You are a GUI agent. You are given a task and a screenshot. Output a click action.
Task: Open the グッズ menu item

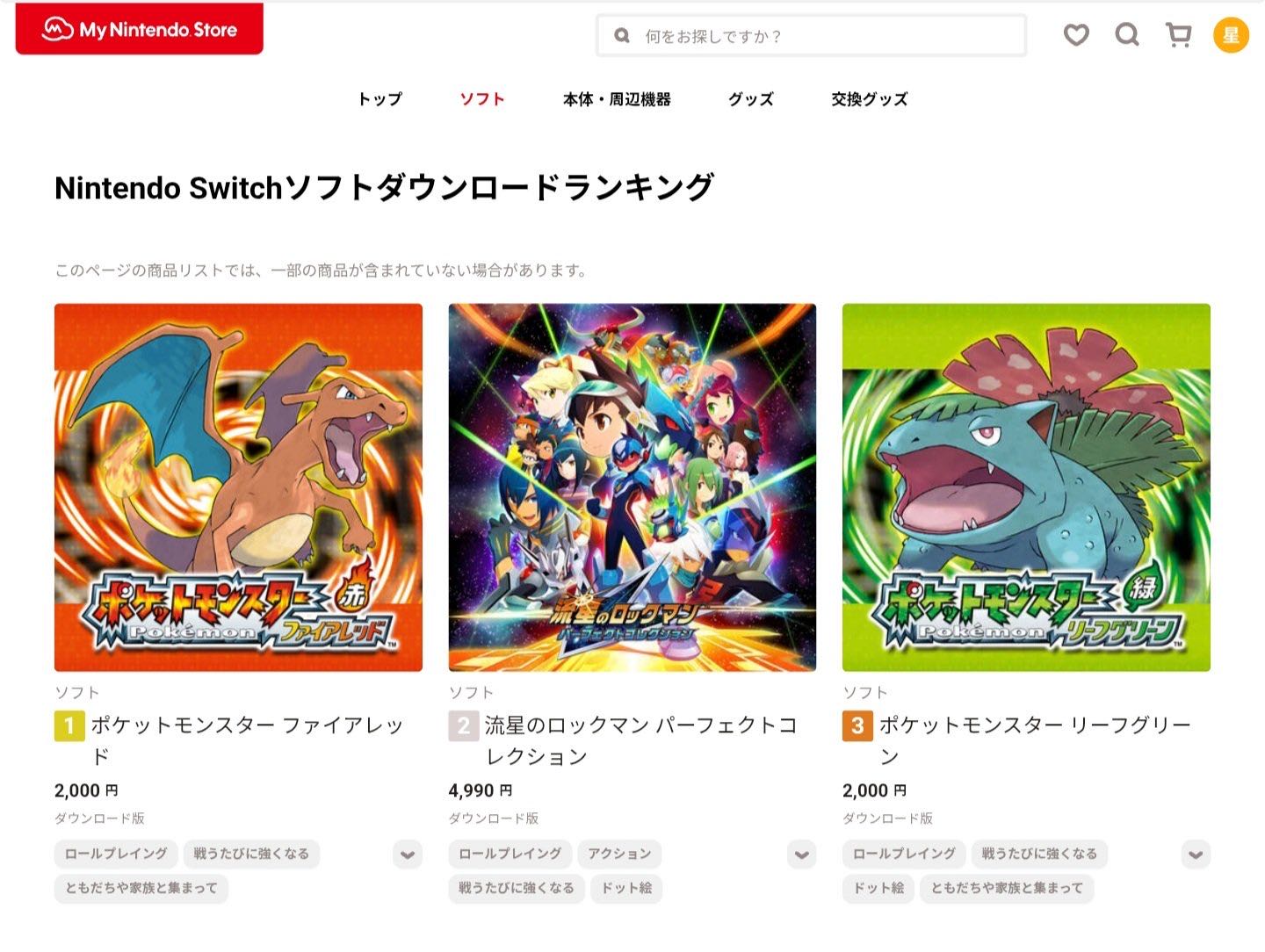click(751, 99)
